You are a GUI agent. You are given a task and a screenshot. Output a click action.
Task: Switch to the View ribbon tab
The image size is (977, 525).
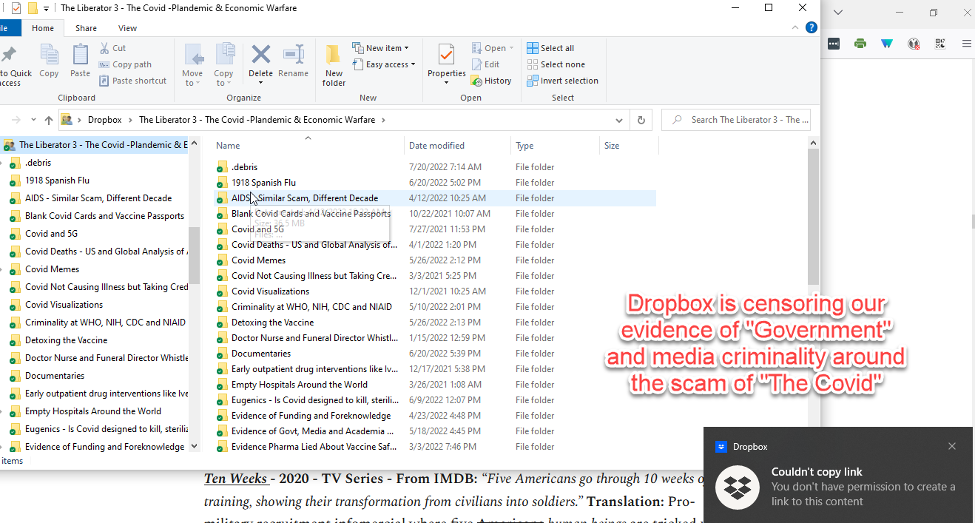tap(127, 28)
